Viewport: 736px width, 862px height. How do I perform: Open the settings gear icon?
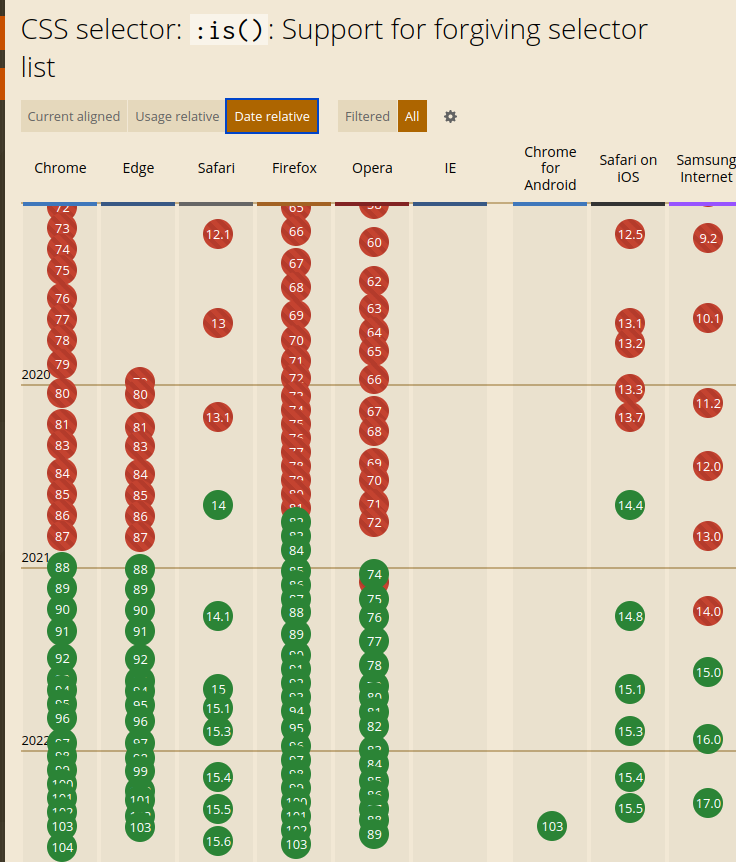(450, 117)
